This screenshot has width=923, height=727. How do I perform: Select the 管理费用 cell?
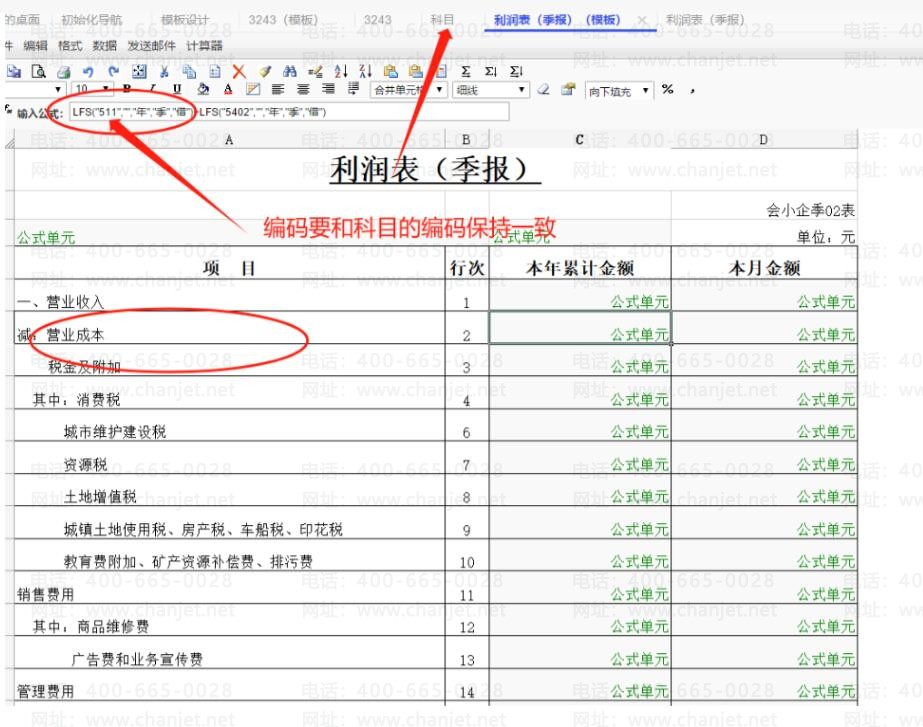tap(230, 685)
